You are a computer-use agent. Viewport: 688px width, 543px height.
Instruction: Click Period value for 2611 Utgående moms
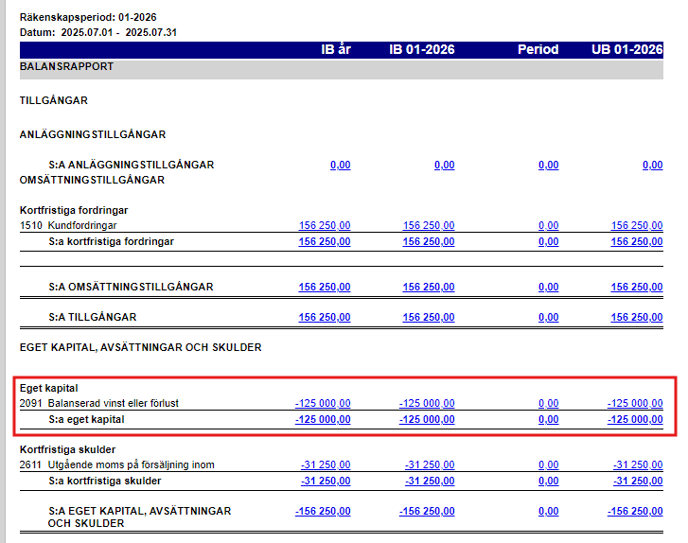pos(548,464)
